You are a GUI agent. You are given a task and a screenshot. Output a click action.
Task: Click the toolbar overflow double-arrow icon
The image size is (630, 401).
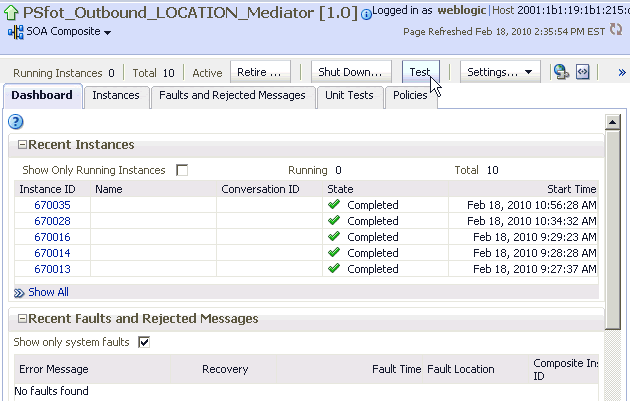(622, 73)
